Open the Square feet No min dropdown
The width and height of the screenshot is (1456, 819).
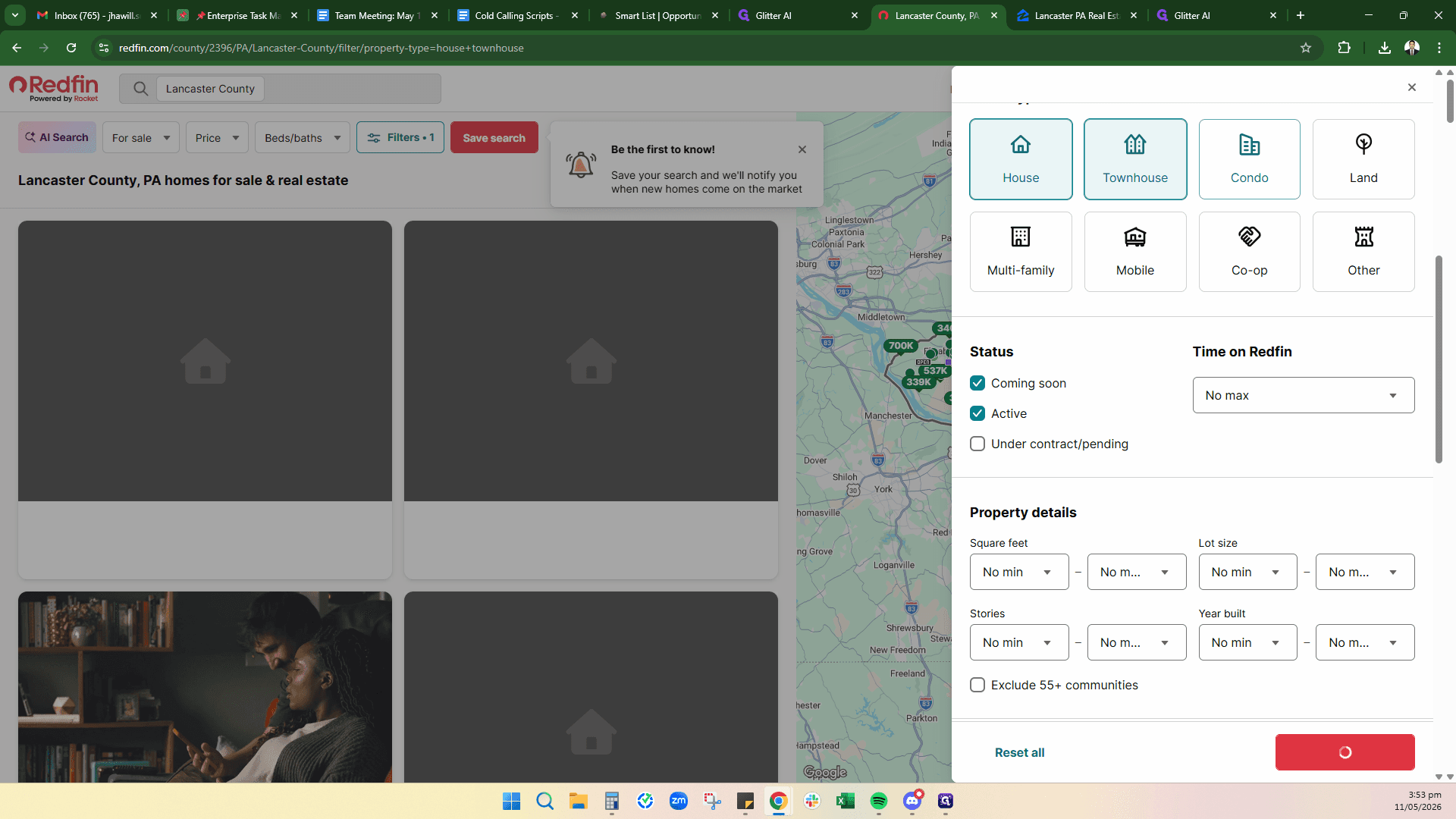coord(1019,572)
